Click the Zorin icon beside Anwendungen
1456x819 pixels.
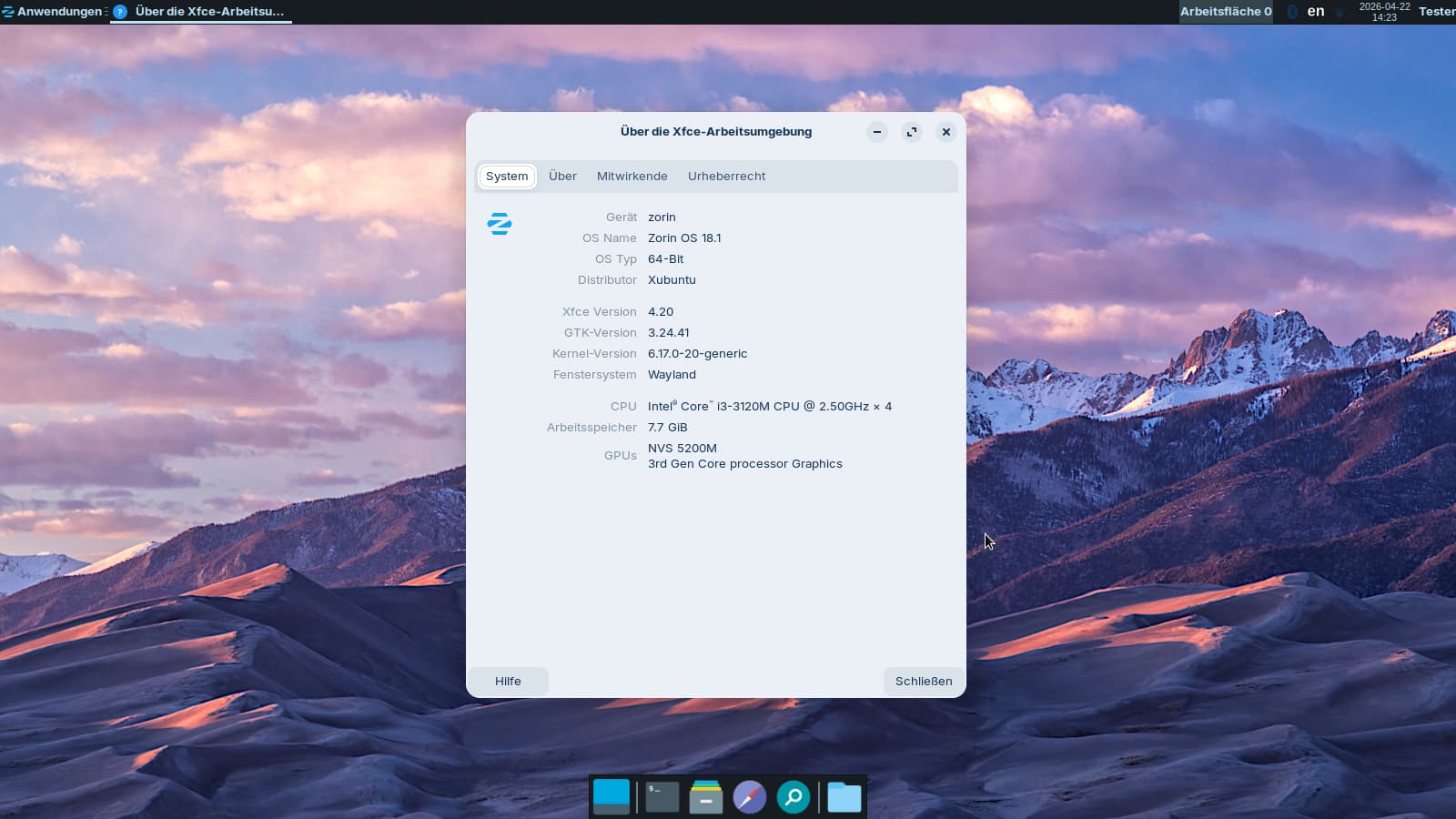(x=8, y=12)
